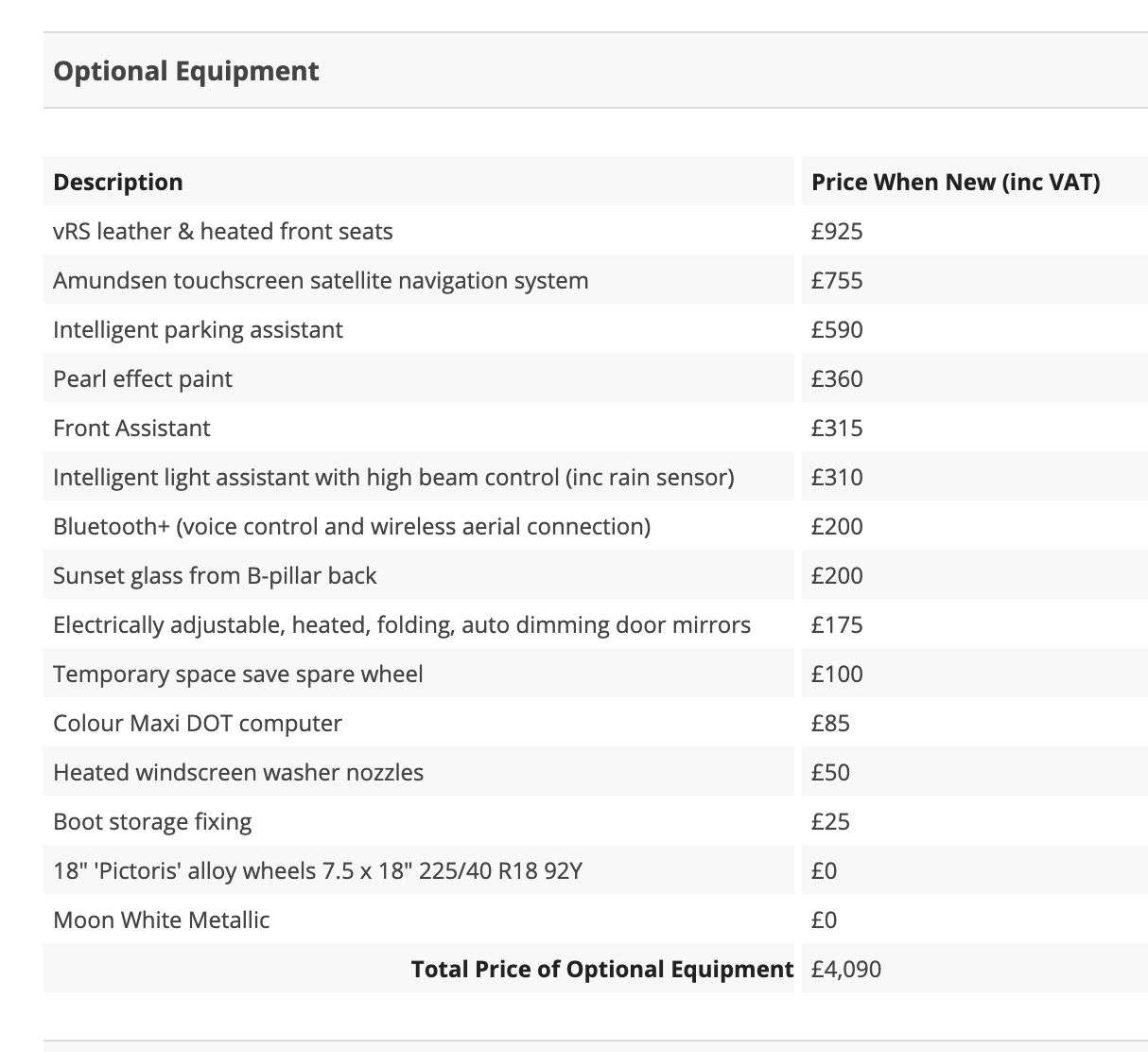Select the vRS leather & heated front seats row

[223, 232]
